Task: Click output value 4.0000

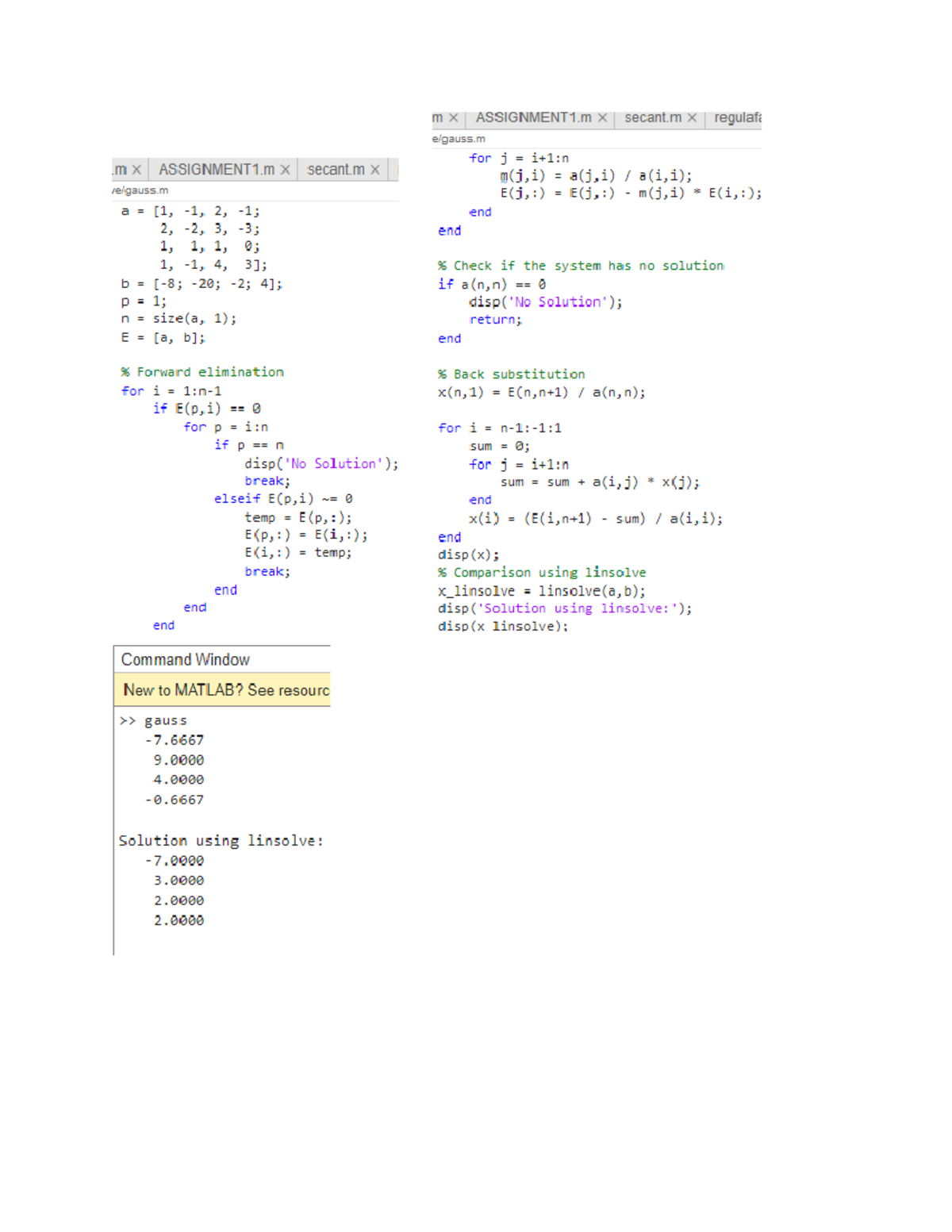Action: coord(178,780)
